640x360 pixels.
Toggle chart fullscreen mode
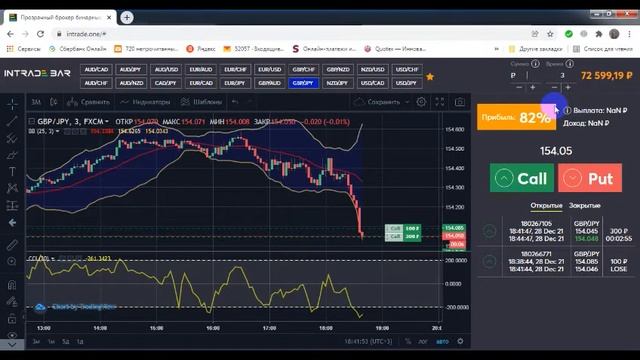coord(440,102)
